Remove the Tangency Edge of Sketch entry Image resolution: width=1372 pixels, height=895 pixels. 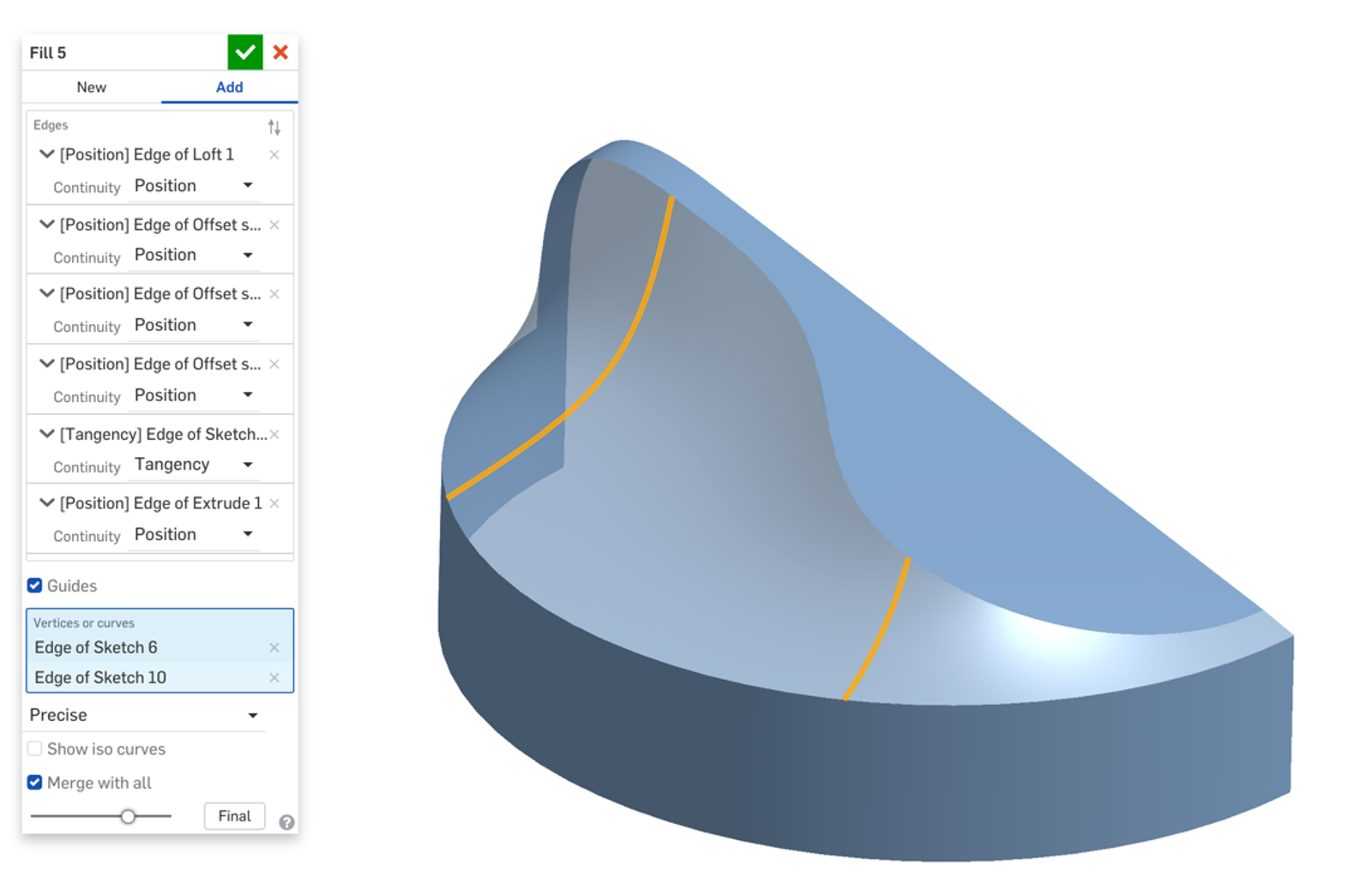pos(274,435)
